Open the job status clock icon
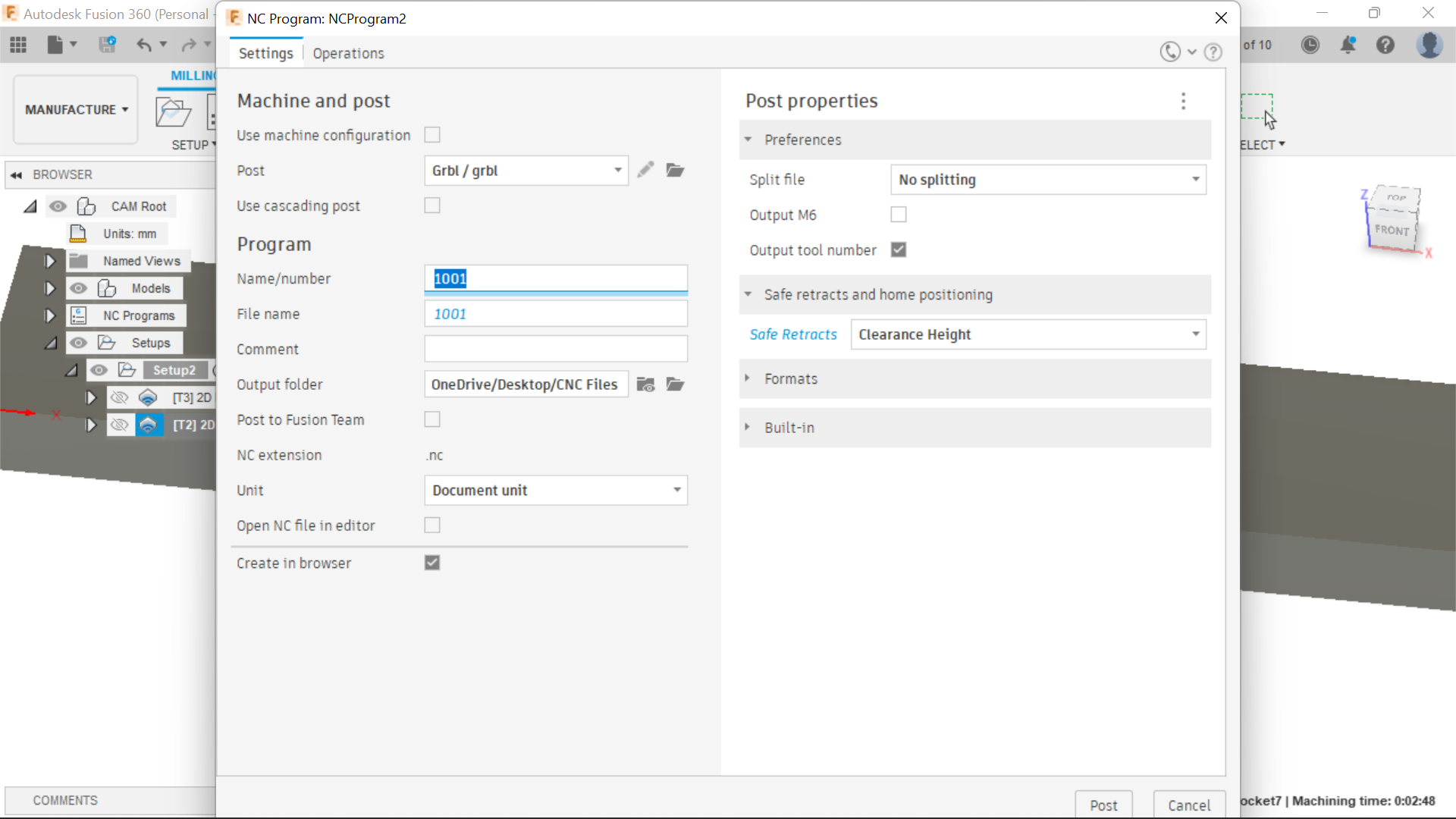The image size is (1456, 819). click(x=1310, y=45)
